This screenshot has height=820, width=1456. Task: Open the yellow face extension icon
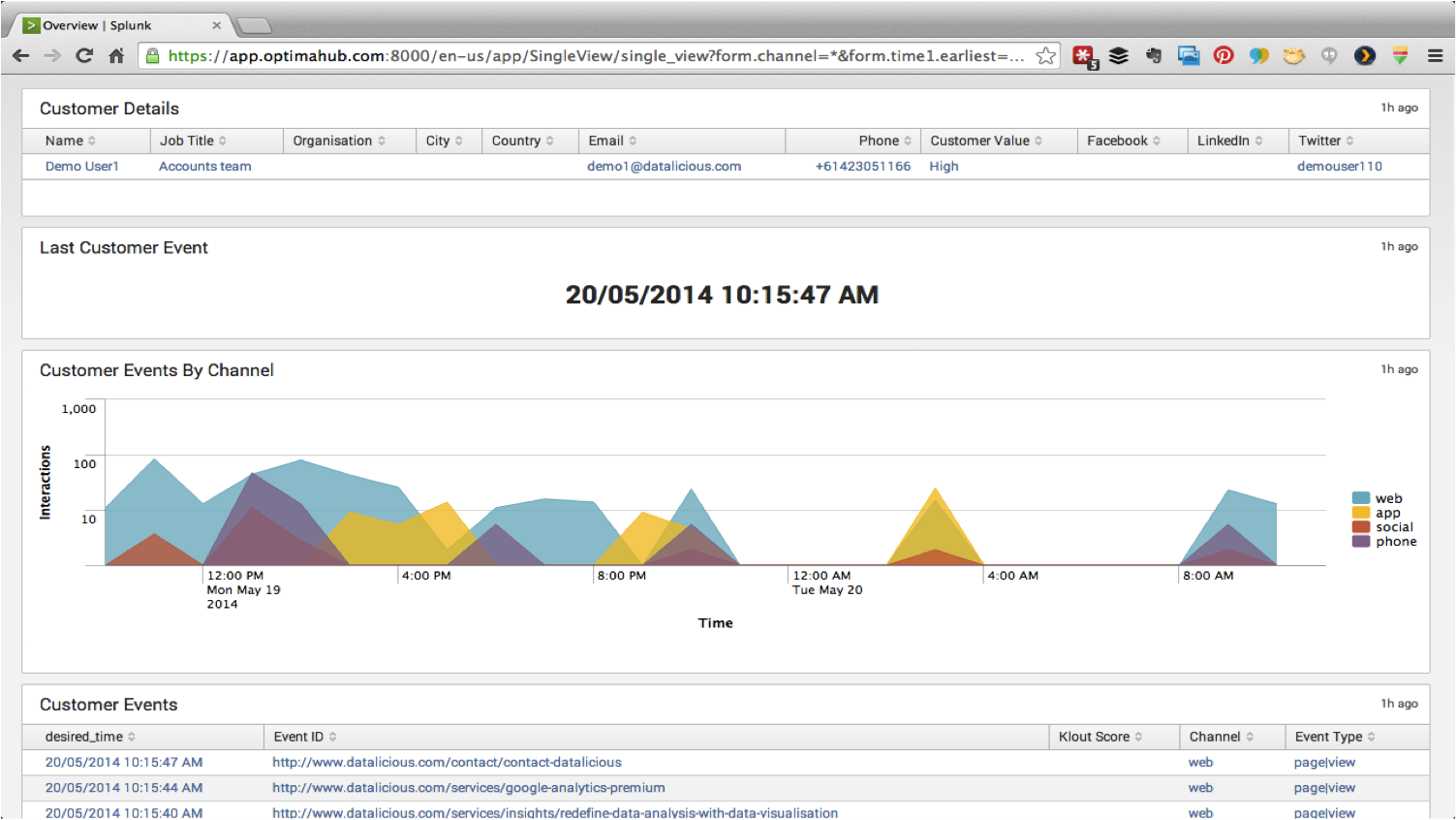(x=1294, y=56)
